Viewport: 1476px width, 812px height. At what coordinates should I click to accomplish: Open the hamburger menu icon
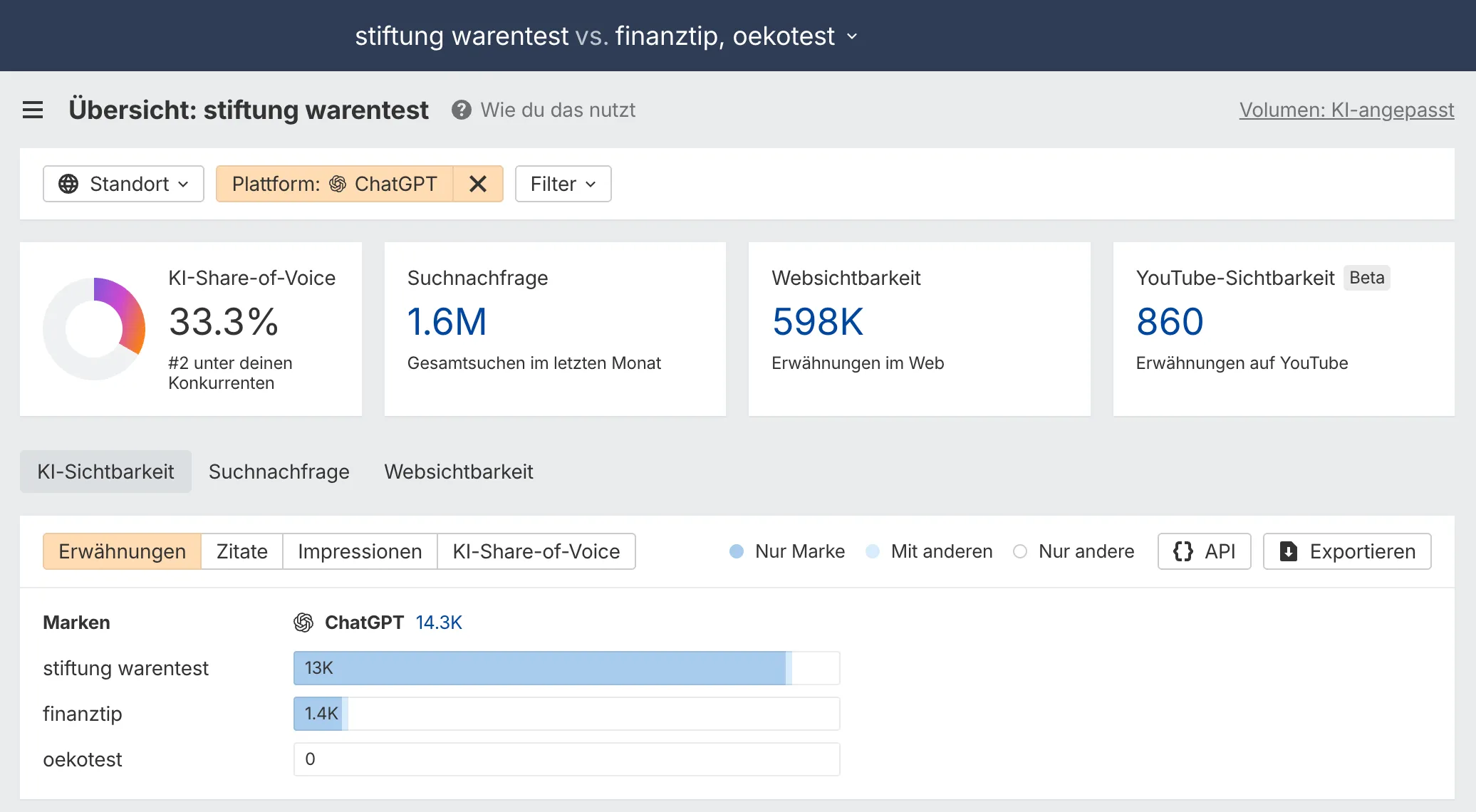(x=33, y=110)
